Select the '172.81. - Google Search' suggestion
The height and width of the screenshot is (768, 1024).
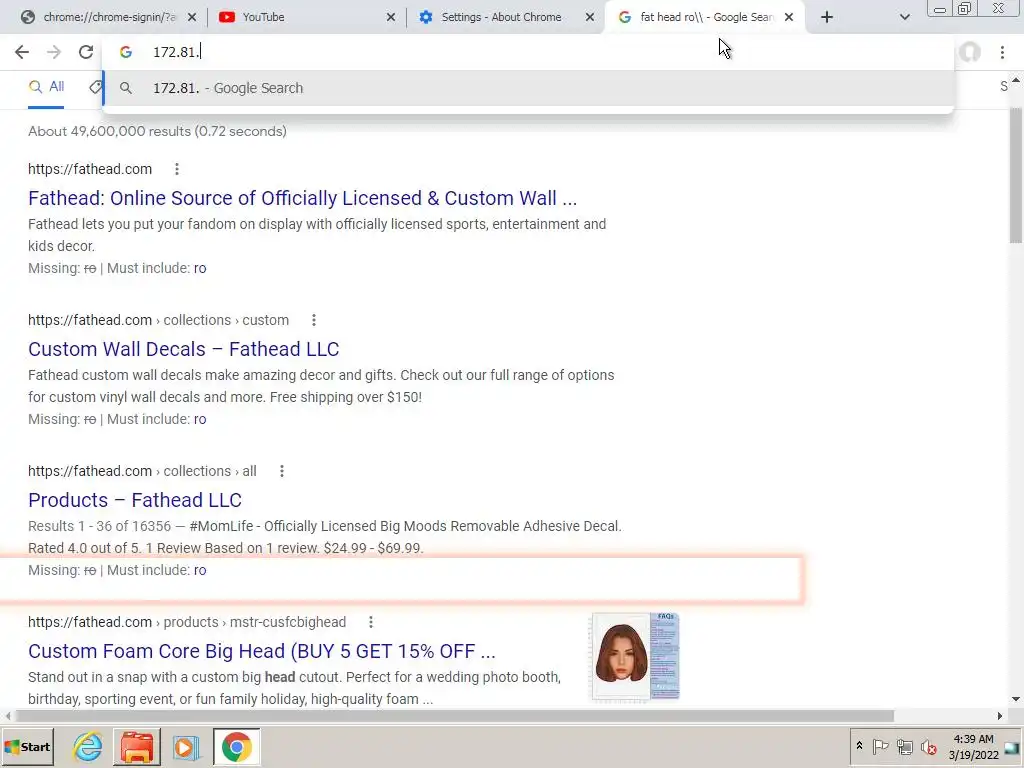pos(528,88)
